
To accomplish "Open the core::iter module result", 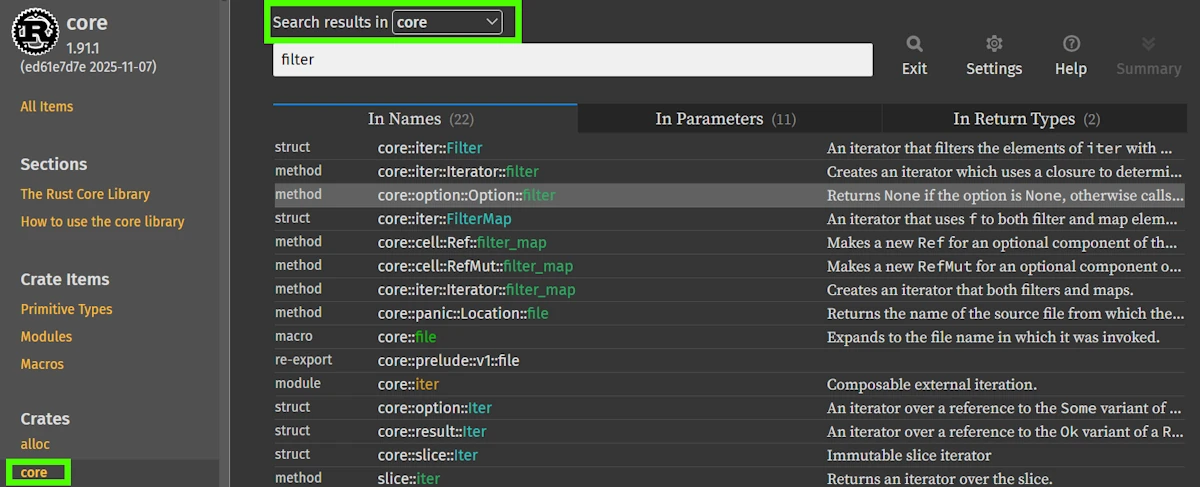I will point(408,384).
